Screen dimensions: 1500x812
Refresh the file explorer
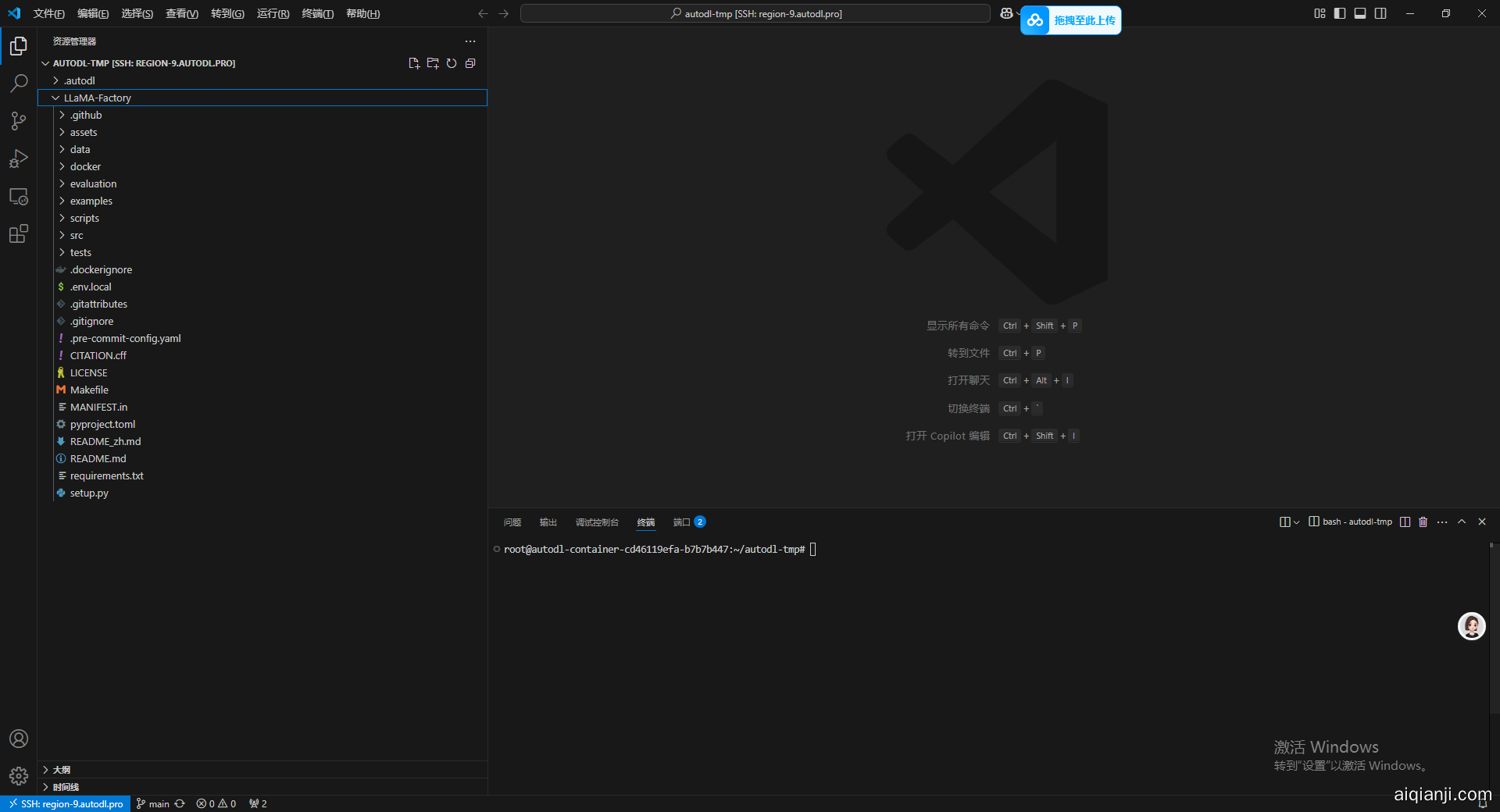452,63
